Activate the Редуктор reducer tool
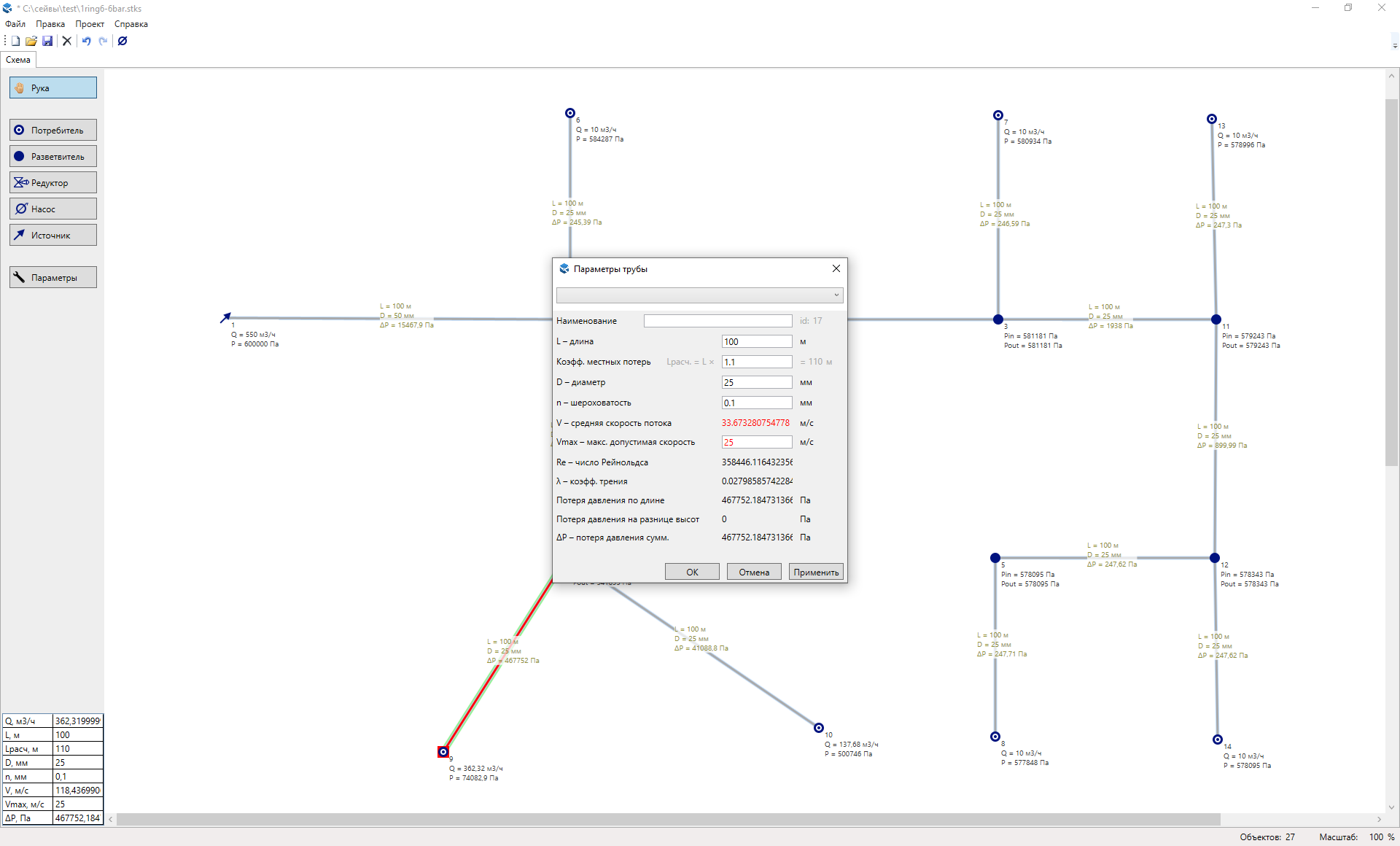The image size is (1400, 846). point(52,182)
